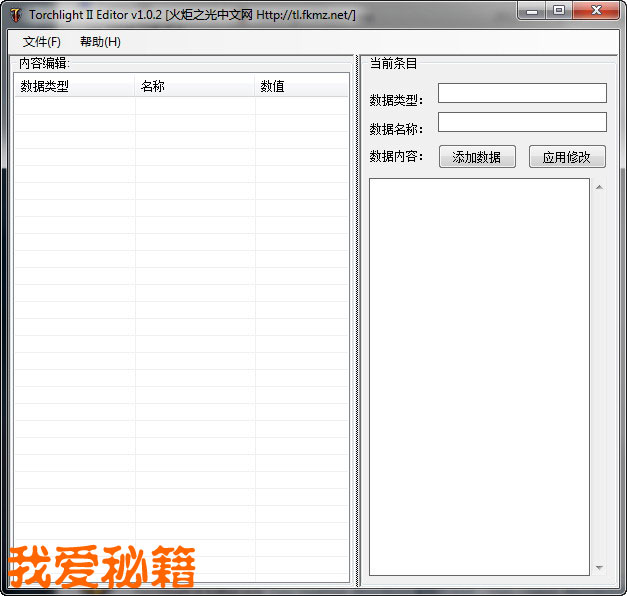This screenshot has height=596, width=627.
Task: Maximize the editor window
Action: click(559, 11)
